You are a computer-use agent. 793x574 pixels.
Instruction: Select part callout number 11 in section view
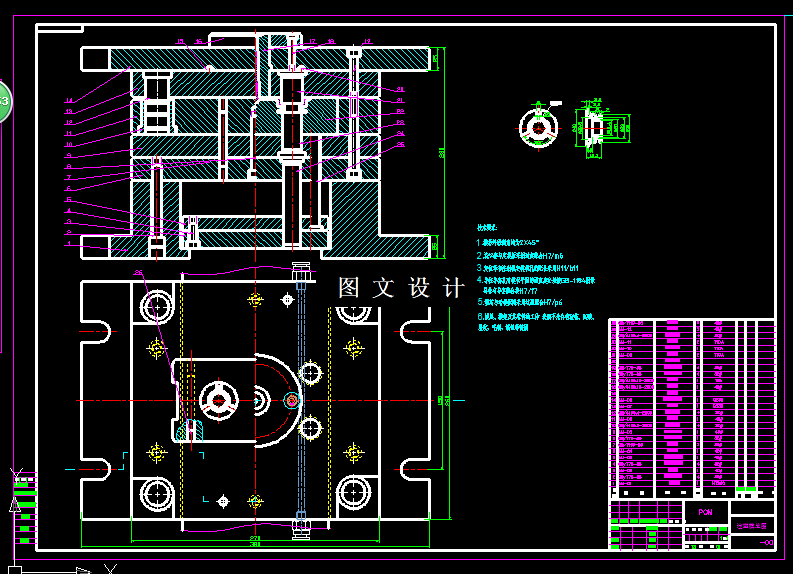pyautogui.click(x=69, y=133)
